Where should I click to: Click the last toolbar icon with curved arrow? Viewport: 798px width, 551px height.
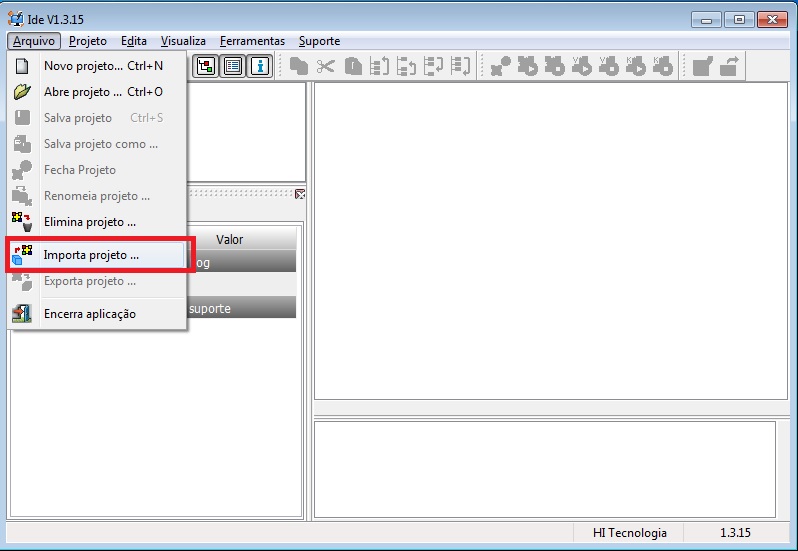729,66
